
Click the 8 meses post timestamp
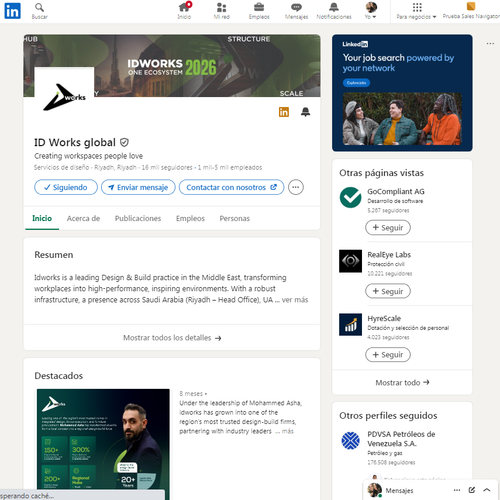pos(191,394)
